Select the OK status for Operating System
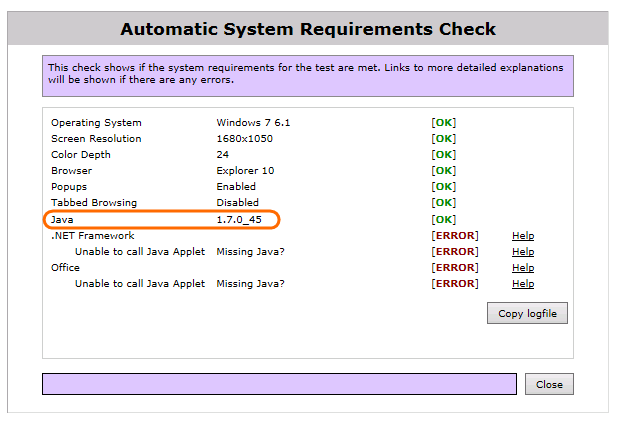 pyautogui.click(x=443, y=123)
